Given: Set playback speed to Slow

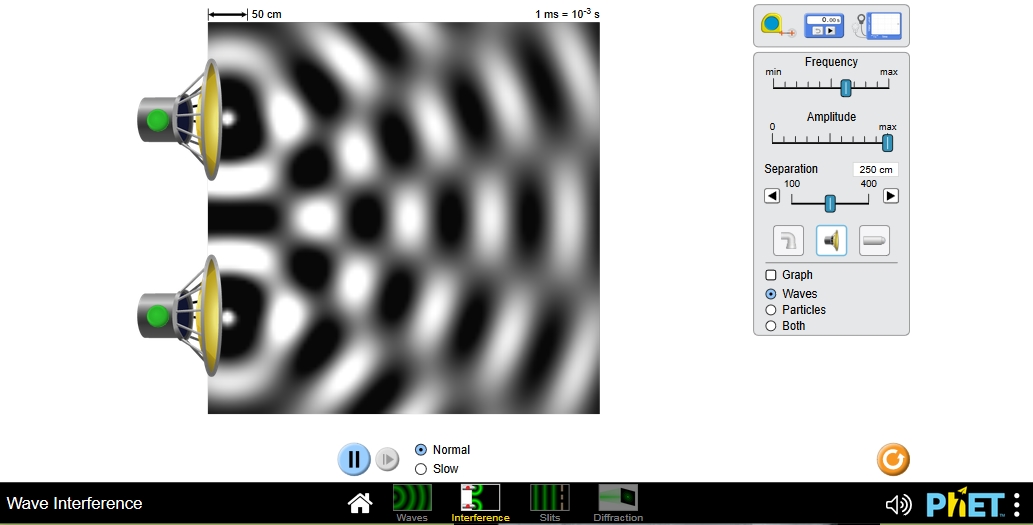Looking at the screenshot, I should 436,469.
